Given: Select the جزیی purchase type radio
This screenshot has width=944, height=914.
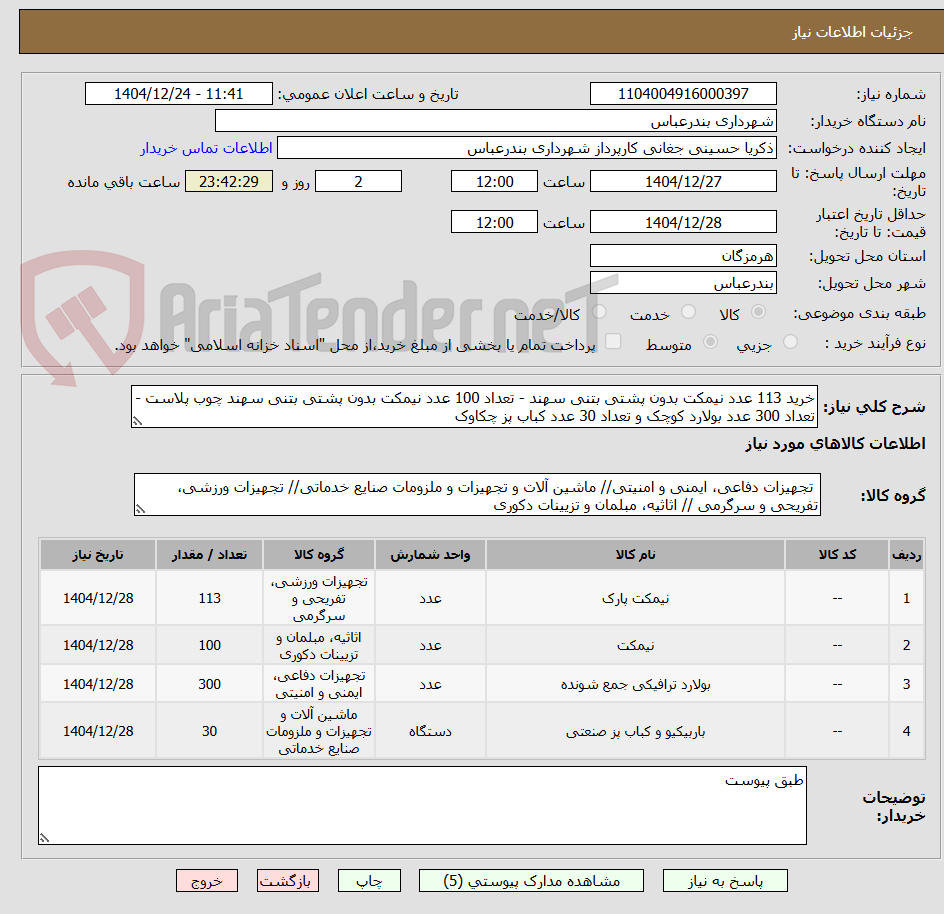Looking at the screenshot, I should tap(790, 342).
